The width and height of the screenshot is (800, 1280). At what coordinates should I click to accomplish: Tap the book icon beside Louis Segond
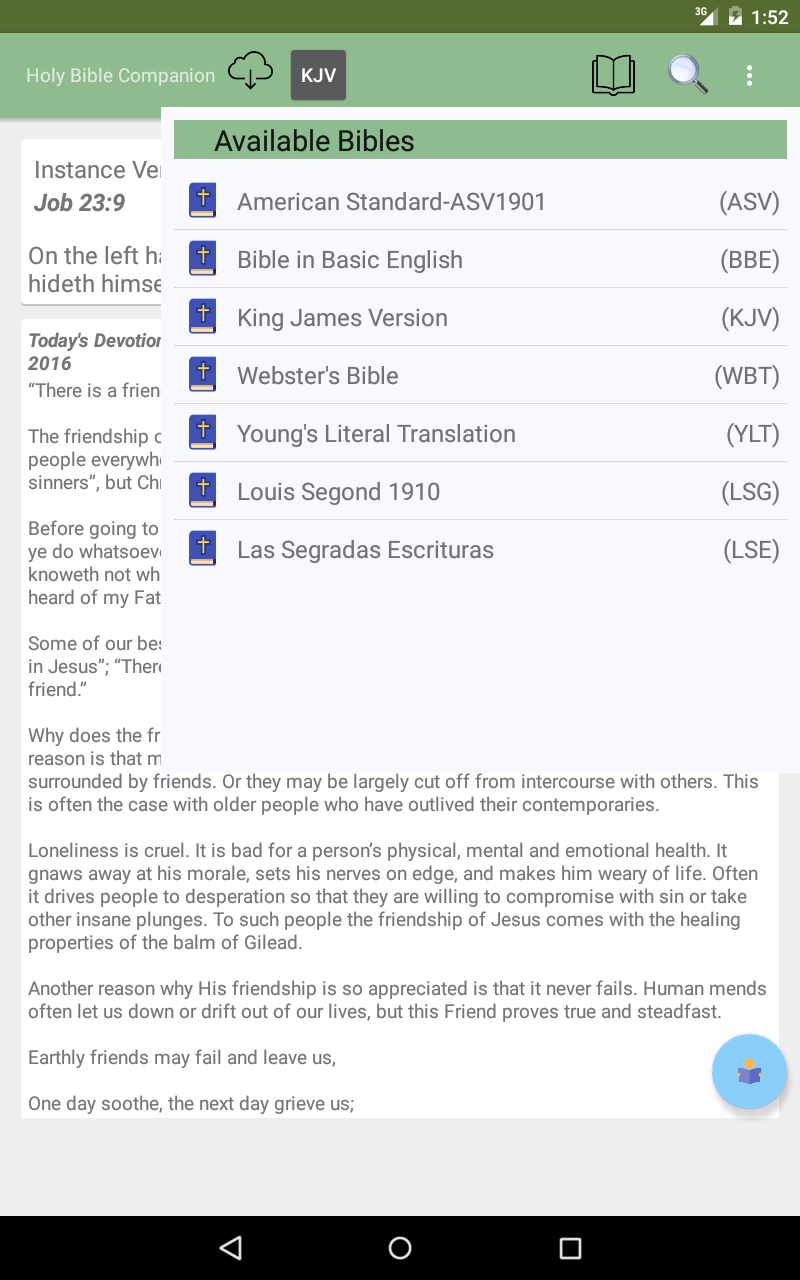203,491
